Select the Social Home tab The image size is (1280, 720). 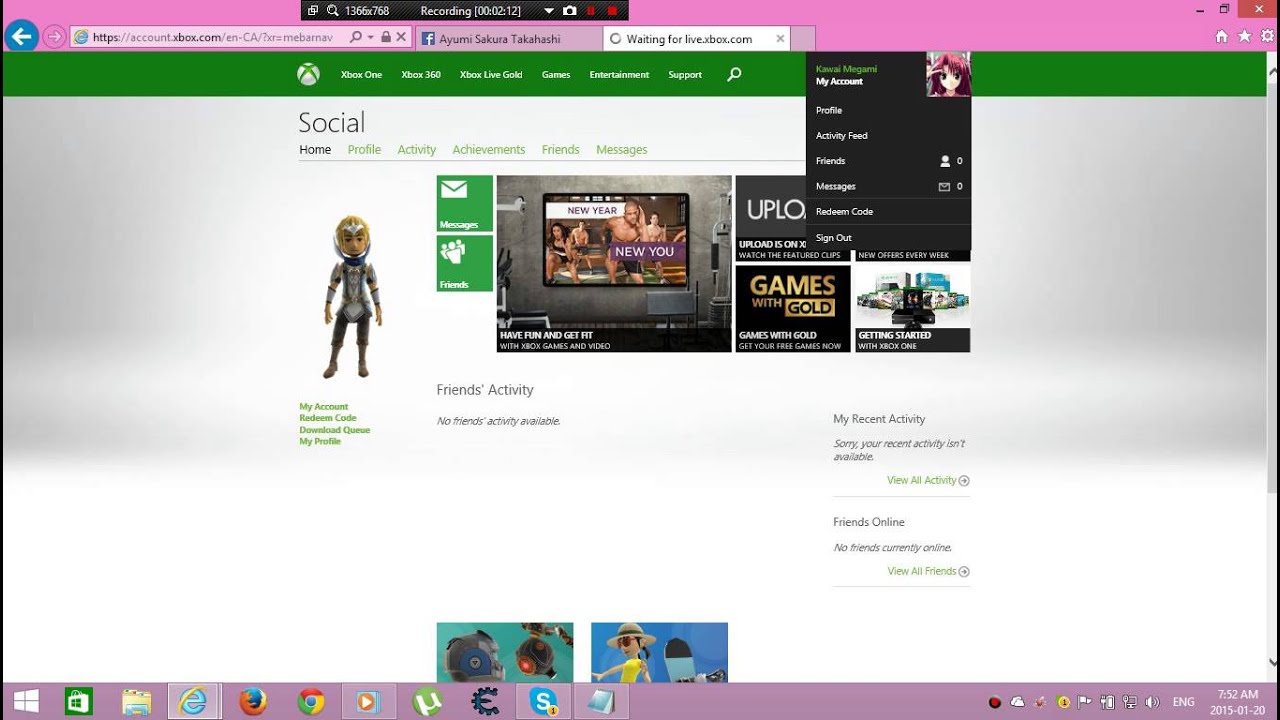[x=315, y=150]
